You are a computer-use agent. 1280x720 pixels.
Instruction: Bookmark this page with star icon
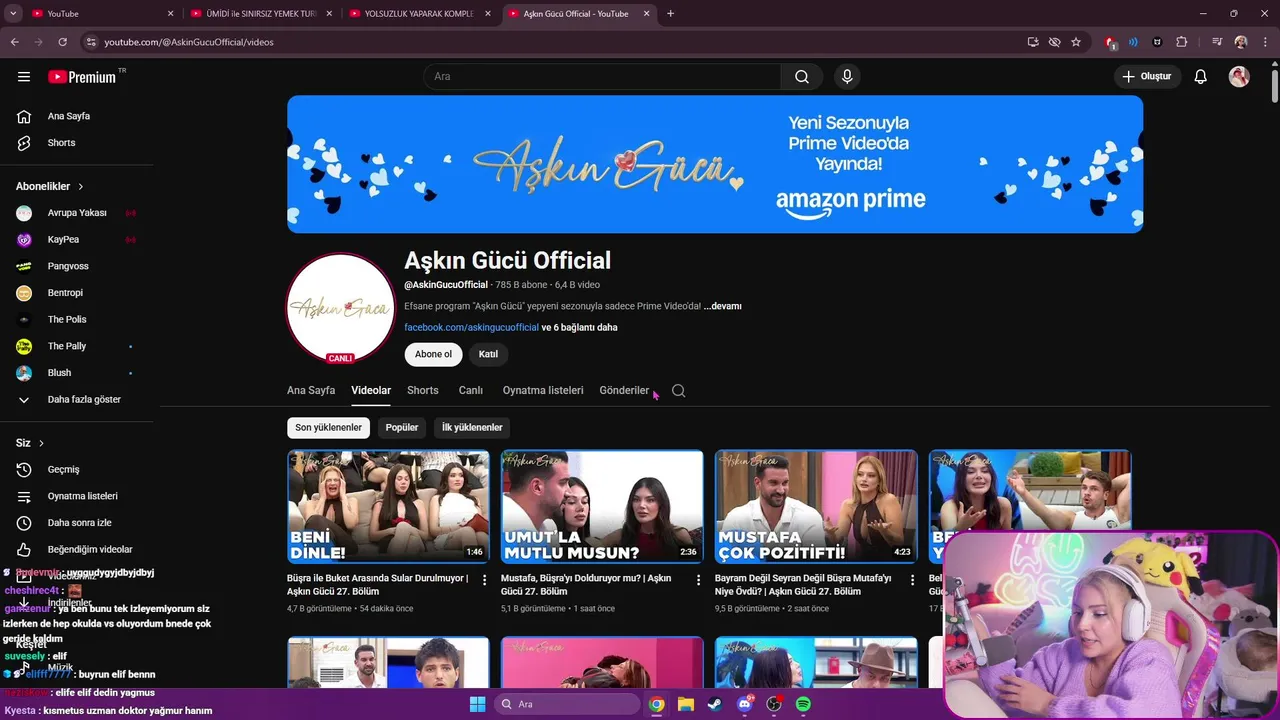click(x=1076, y=42)
